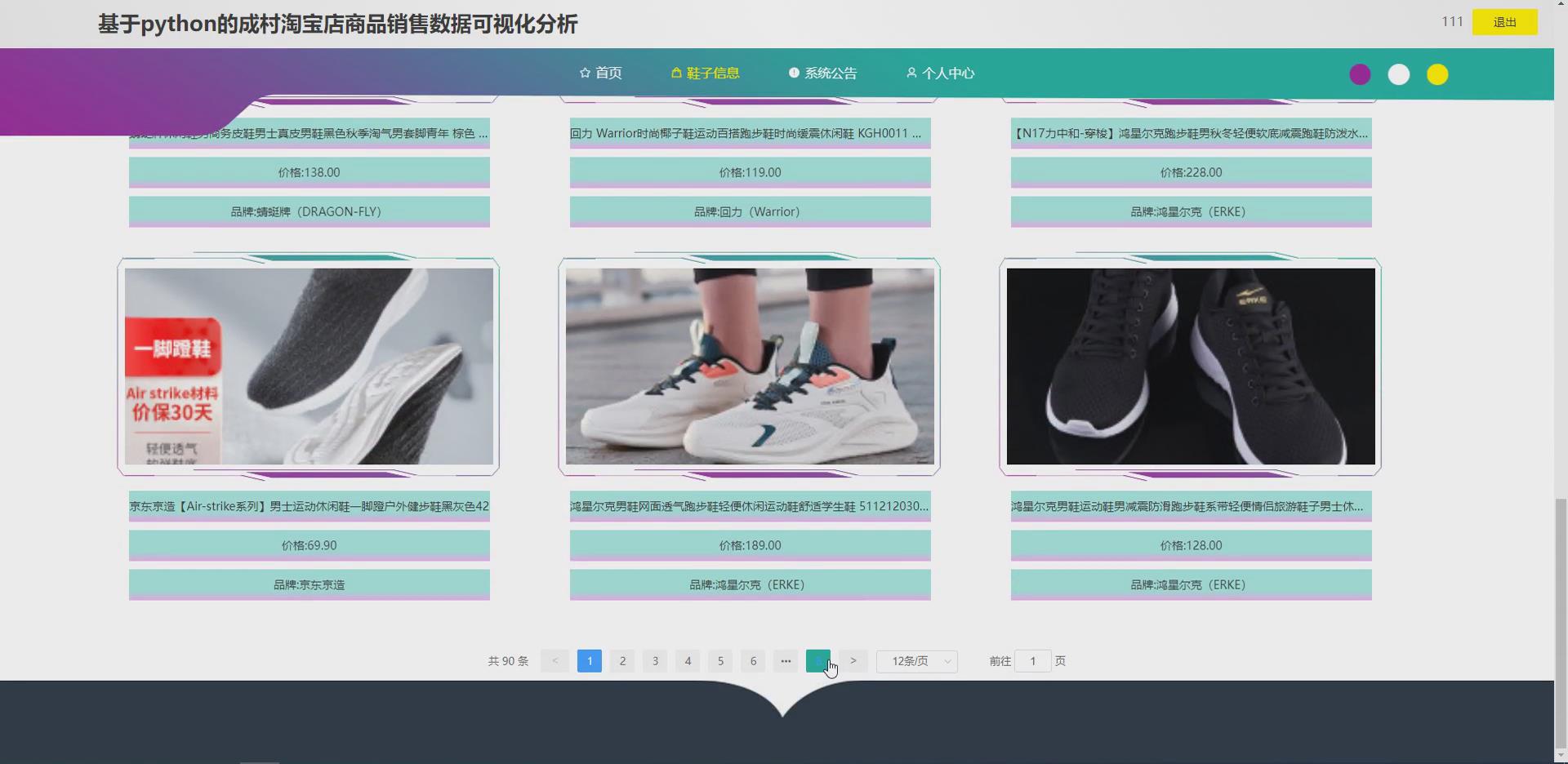
Task: Open the black ERKE sneaker image
Action: (1191, 366)
